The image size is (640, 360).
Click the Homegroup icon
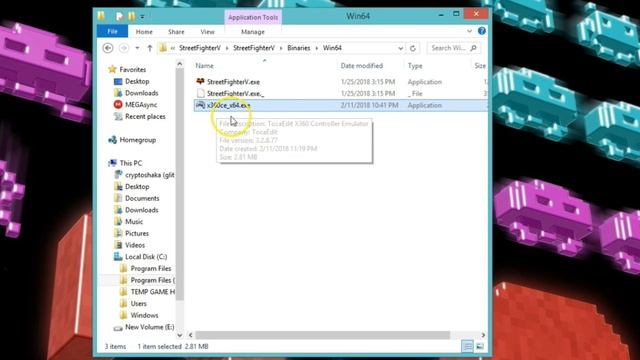tap(112, 140)
